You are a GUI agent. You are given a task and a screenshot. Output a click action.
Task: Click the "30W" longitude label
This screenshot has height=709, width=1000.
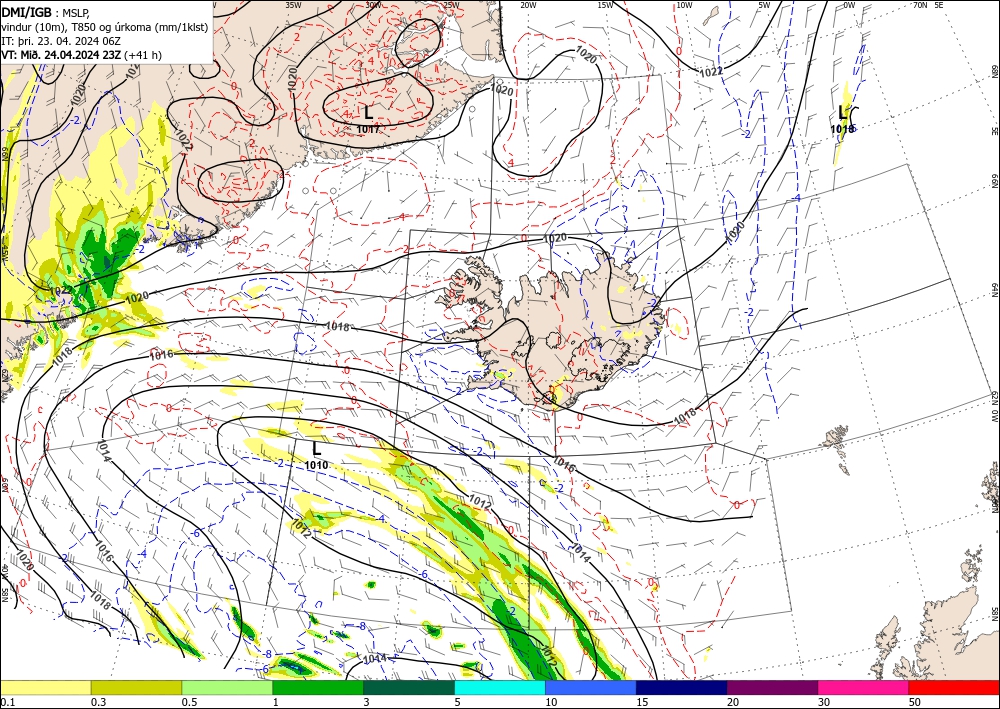pos(374,5)
